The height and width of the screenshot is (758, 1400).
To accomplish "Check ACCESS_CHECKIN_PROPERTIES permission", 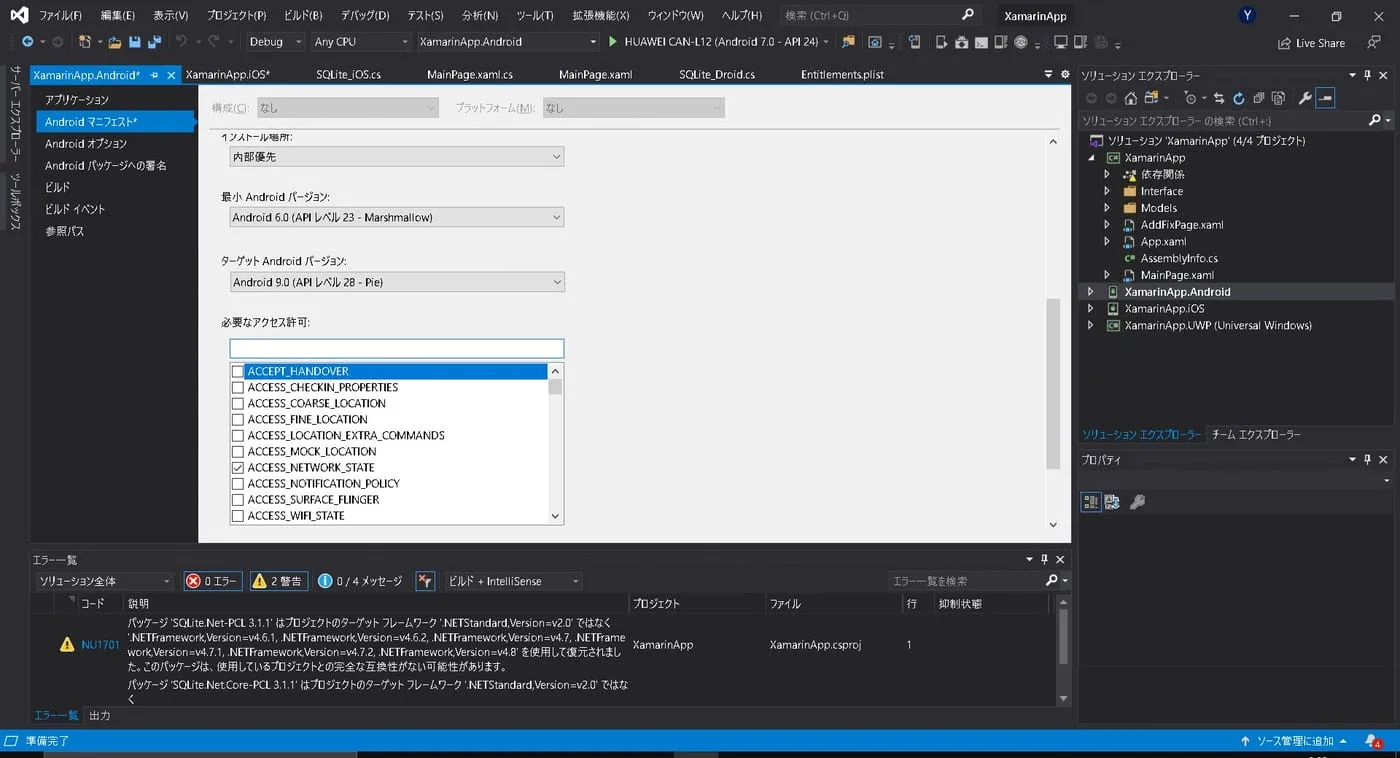I will (238, 387).
